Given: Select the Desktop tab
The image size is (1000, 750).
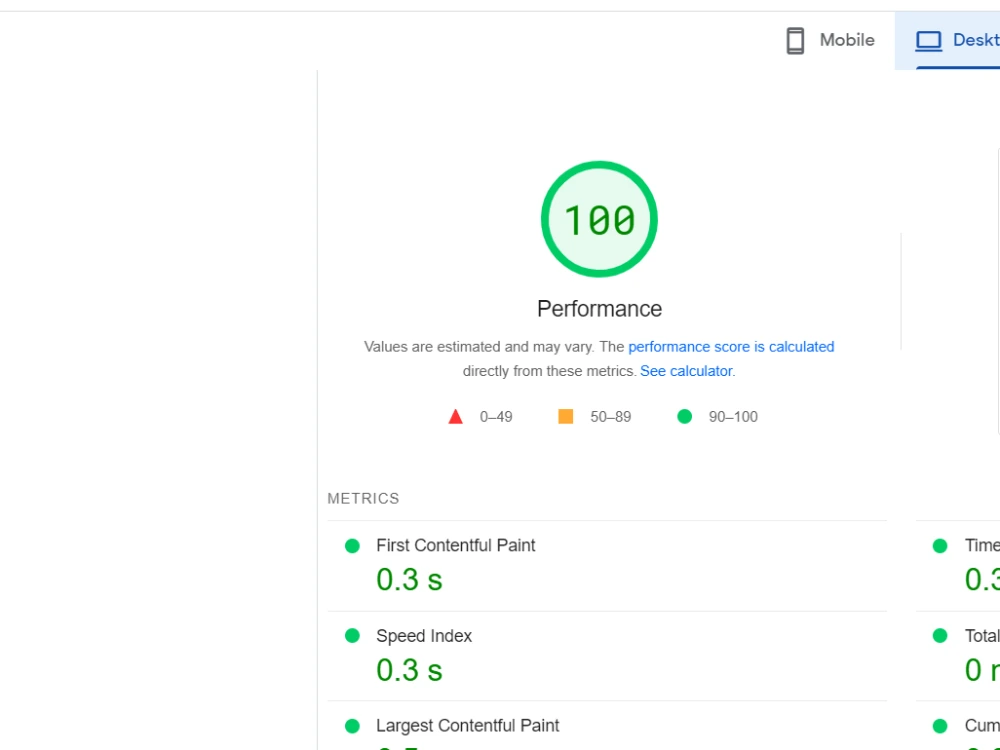Looking at the screenshot, I should (x=948, y=40).
